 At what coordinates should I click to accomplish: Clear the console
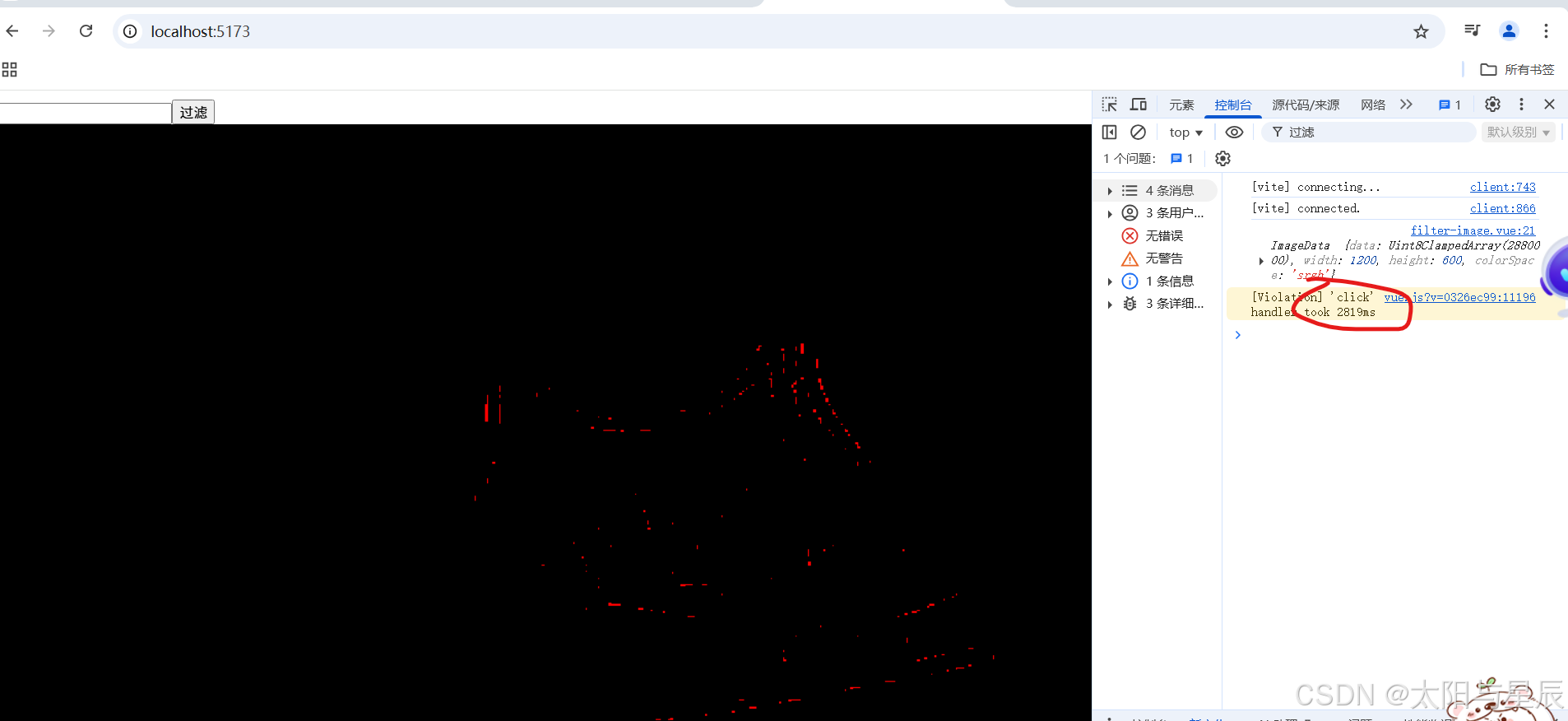pos(1139,132)
